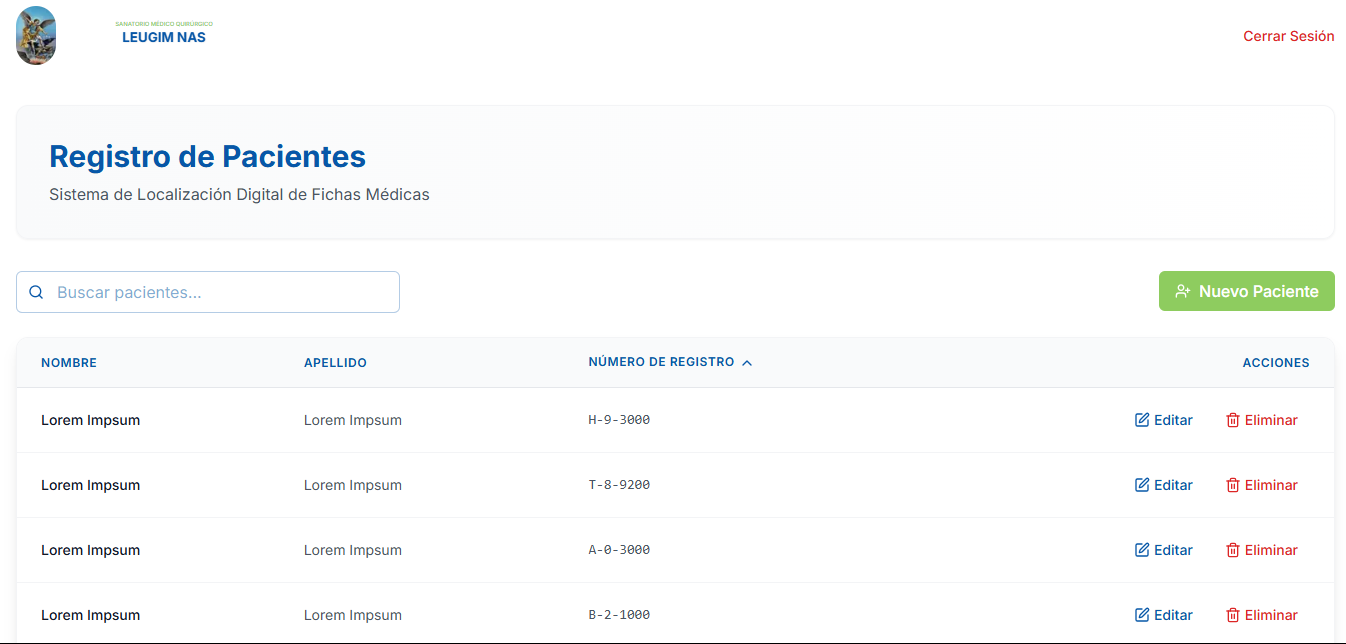Screen dimensions: 1346x644
Task: Click the LEUGIM NAS header title
Action: [x=163, y=37]
